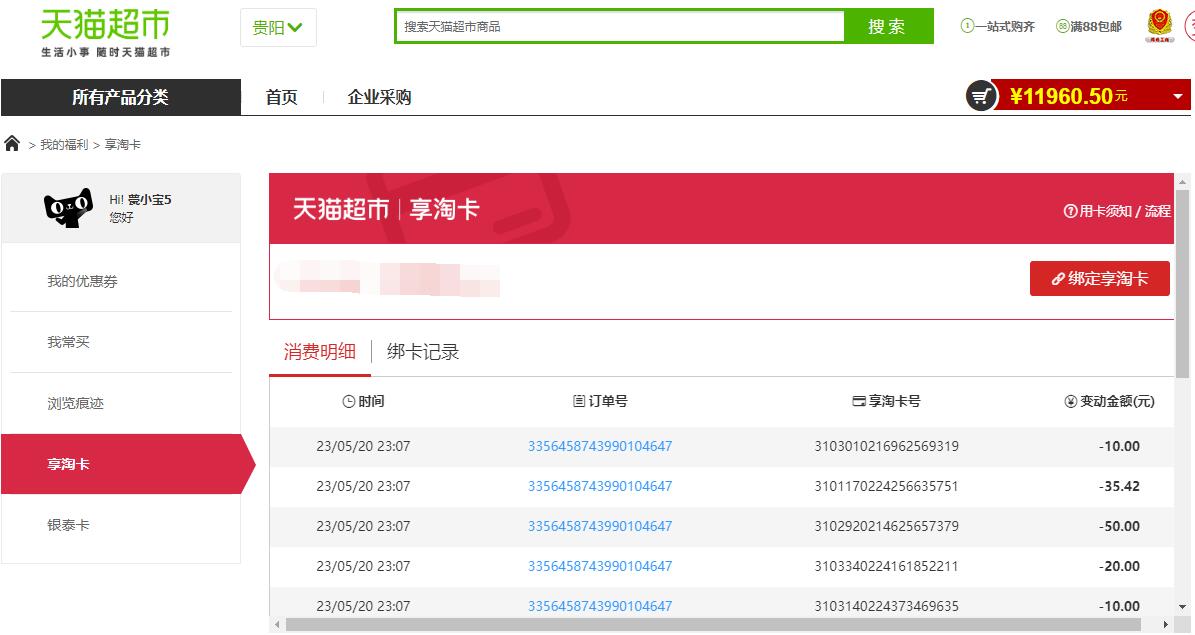Open 所有产品分类 menu

pyautogui.click(x=120, y=97)
